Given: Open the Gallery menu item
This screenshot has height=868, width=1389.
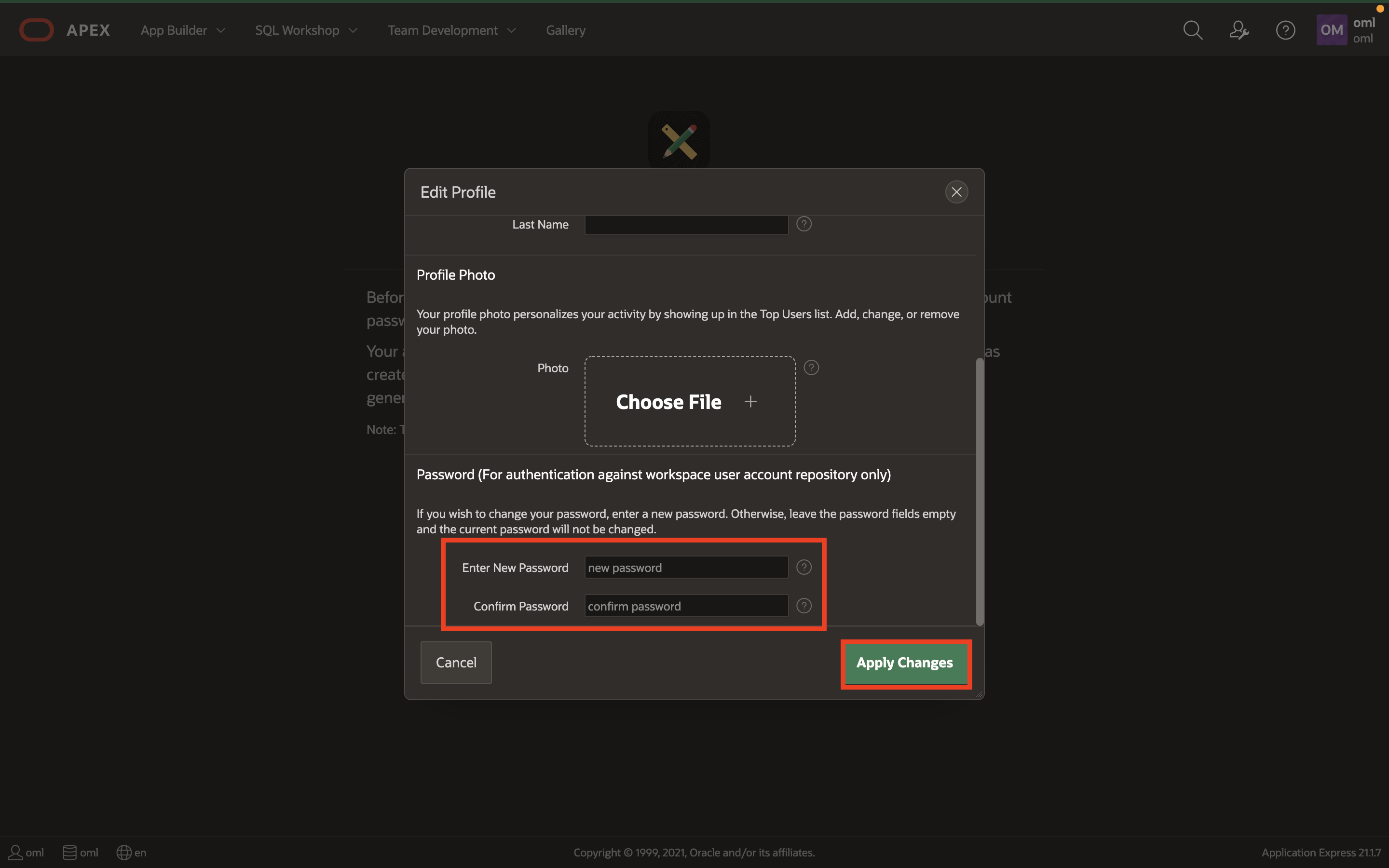Looking at the screenshot, I should (x=565, y=30).
